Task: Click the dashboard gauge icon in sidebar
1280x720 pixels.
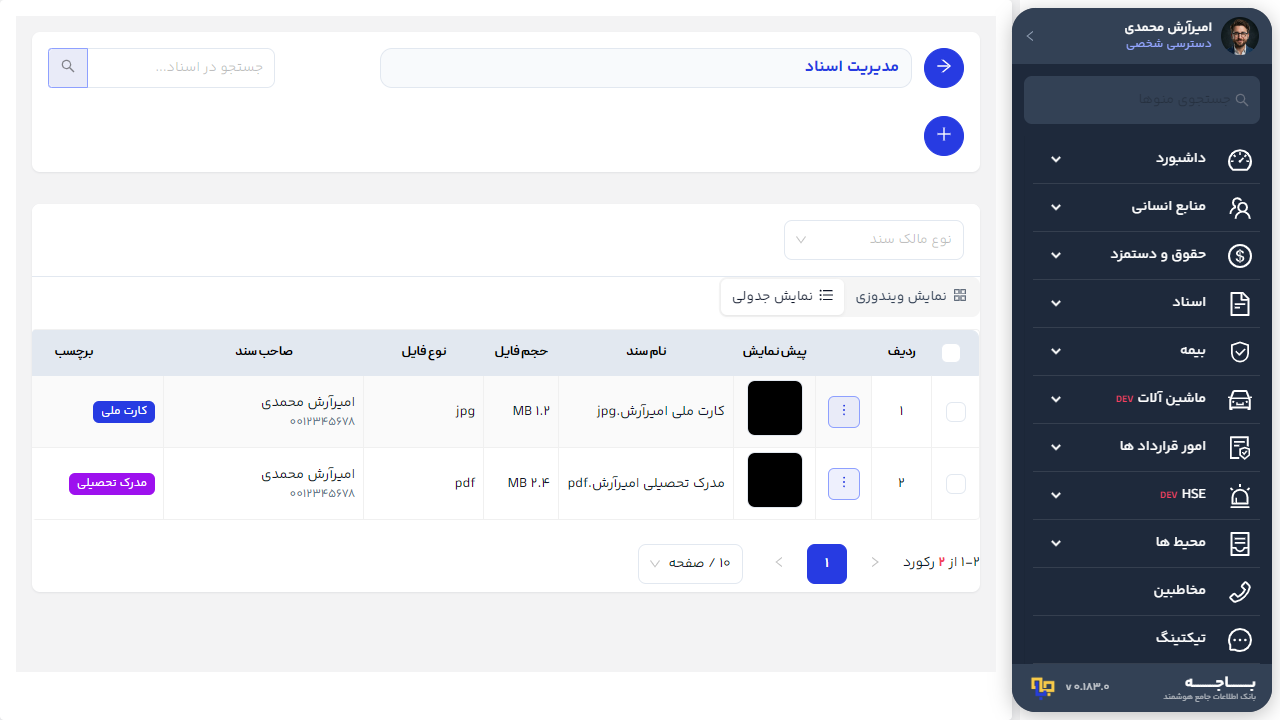Action: click(x=1240, y=160)
